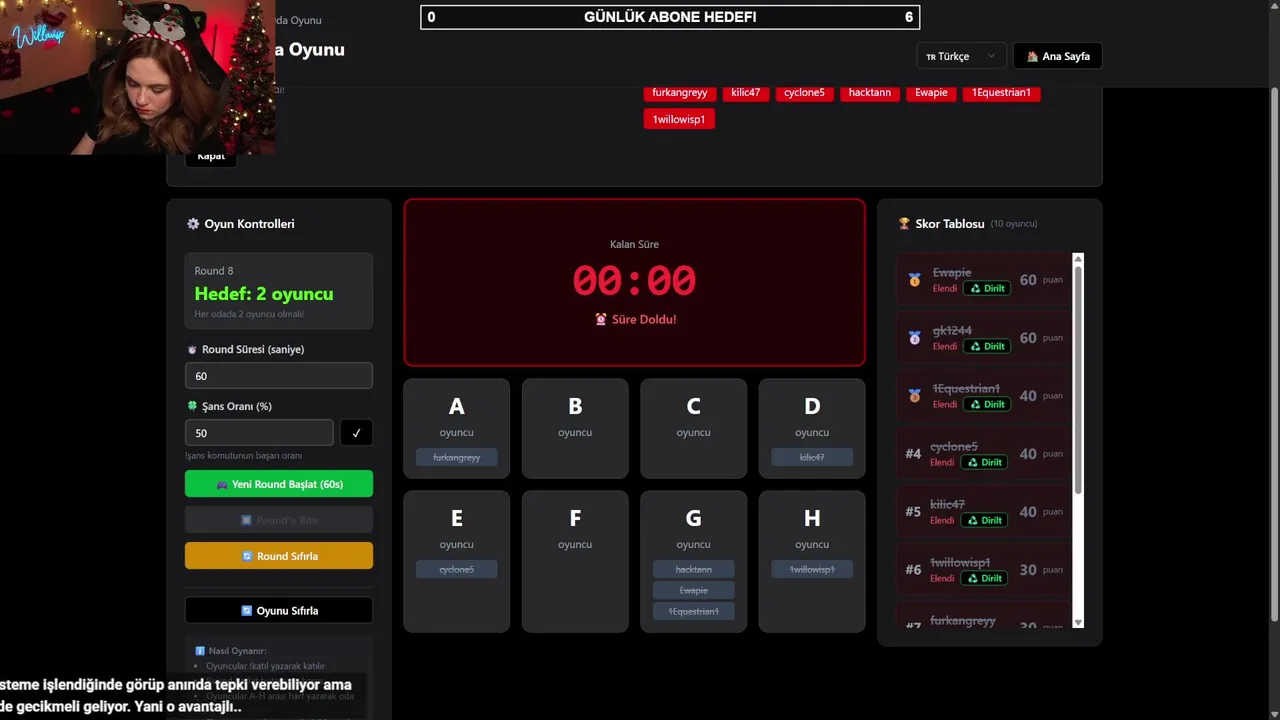
Task: Click the GÜNLÜK ABONE HEDEFI progress bar
Action: [x=670, y=17]
